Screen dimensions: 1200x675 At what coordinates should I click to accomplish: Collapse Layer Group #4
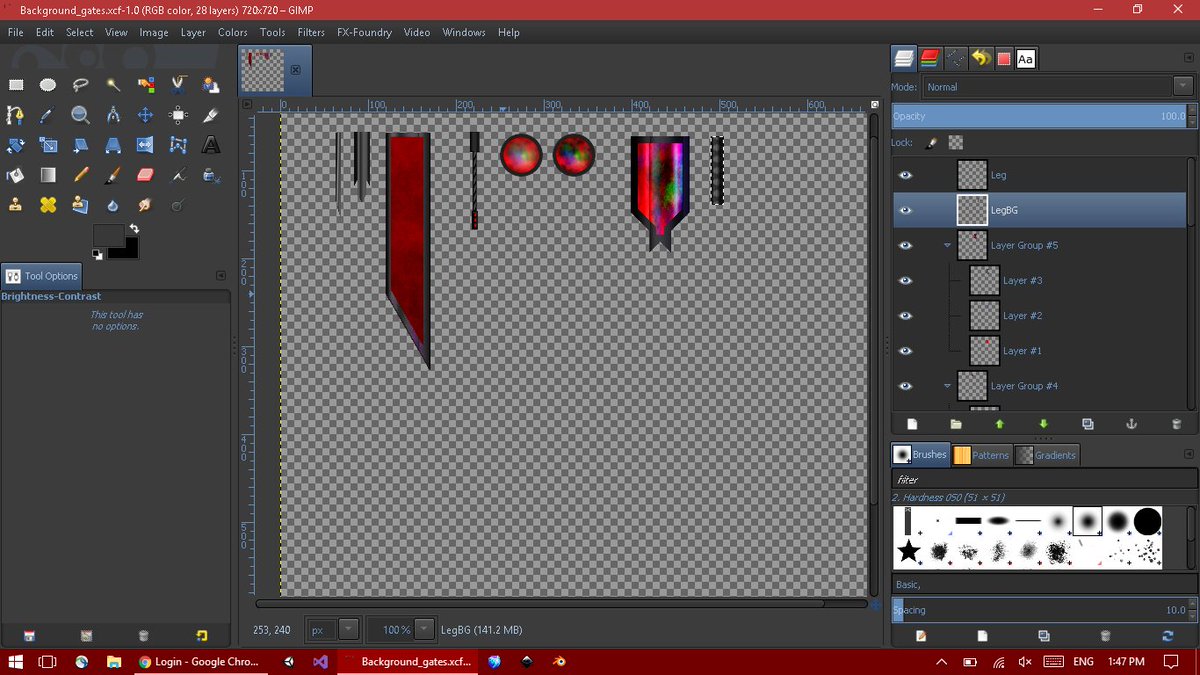(947, 386)
